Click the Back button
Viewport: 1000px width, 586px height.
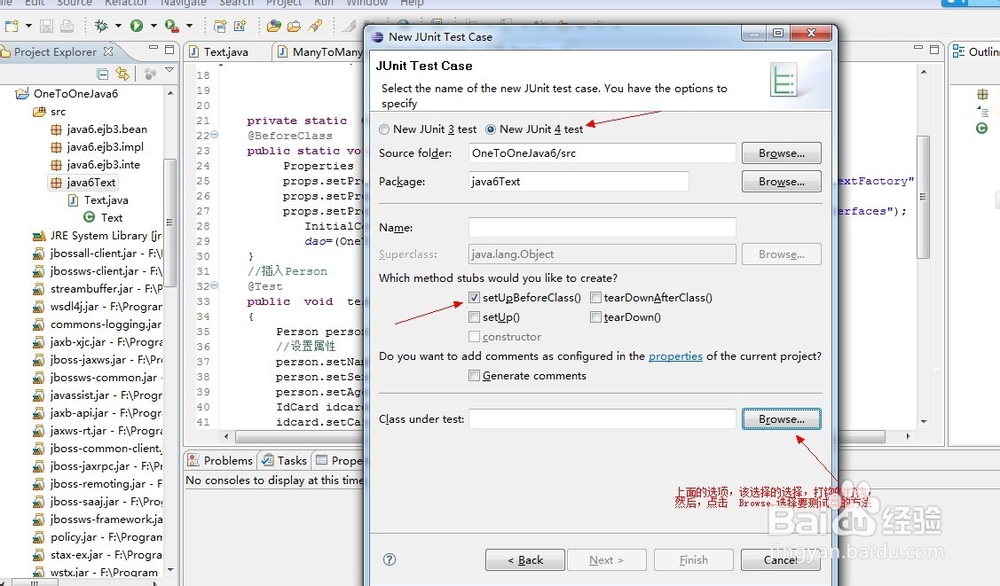(x=525, y=560)
